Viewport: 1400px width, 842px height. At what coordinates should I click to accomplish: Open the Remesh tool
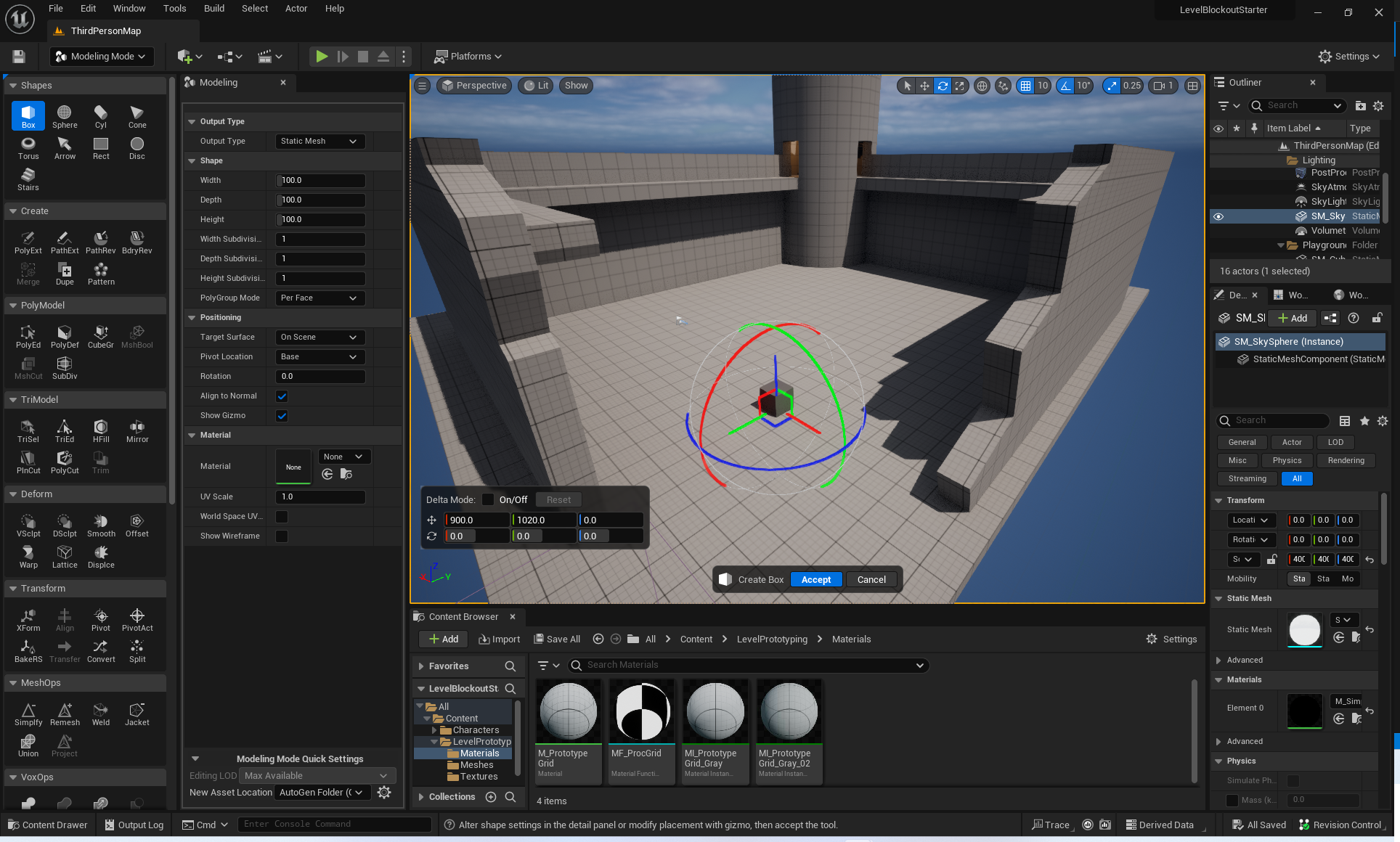coord(65,714)
